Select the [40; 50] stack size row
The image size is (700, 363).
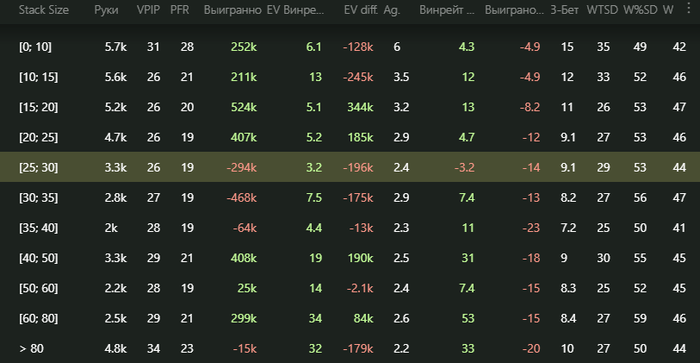(x=350, y=258)
